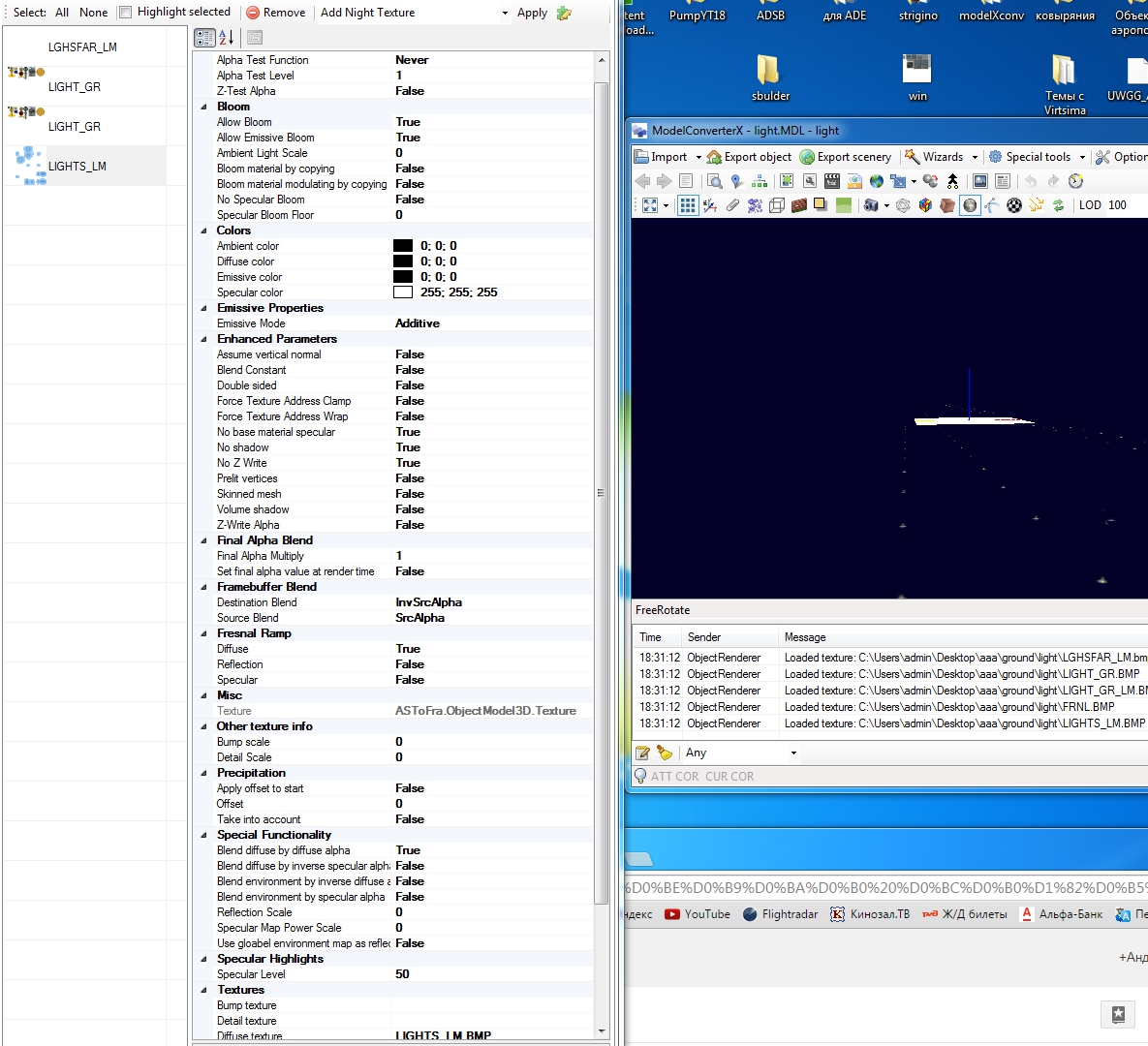Click Export scenery in the toolbar
Image resolution: width=1148 pixels, height=1046 pixels.
(846, 157)
